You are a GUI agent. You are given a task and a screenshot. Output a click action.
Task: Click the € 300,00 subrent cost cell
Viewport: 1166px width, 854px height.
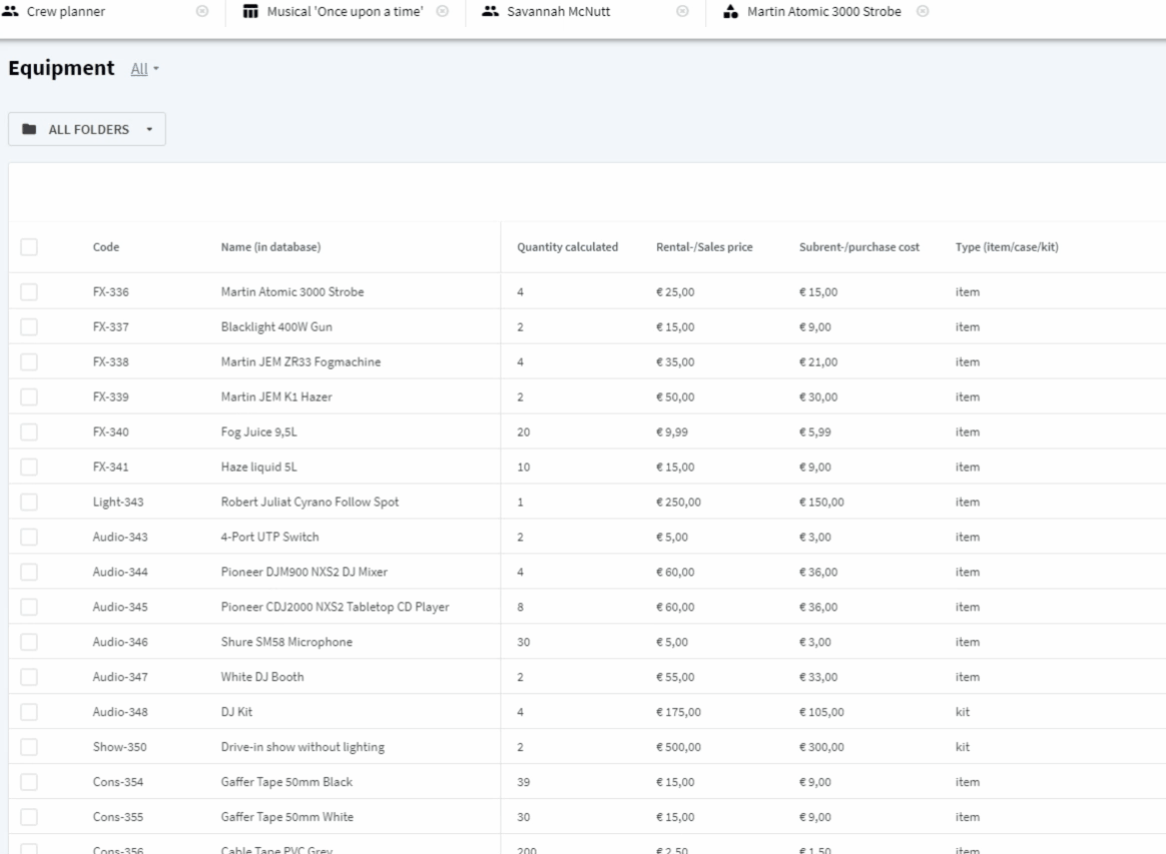tap(822, 746)
